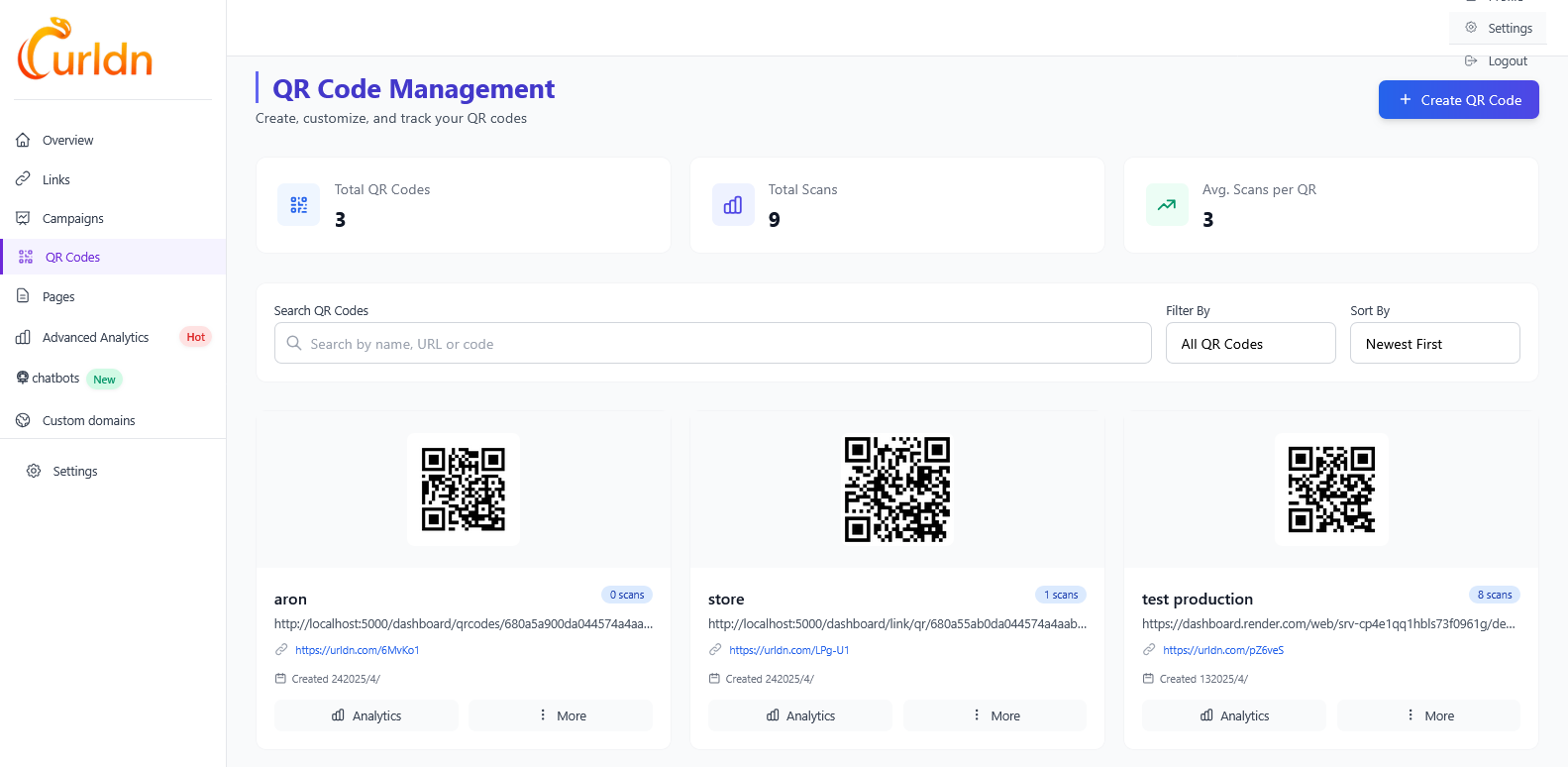
Task: Open short link urldn.com/pZ6veS
Action: coord(1223,650)
